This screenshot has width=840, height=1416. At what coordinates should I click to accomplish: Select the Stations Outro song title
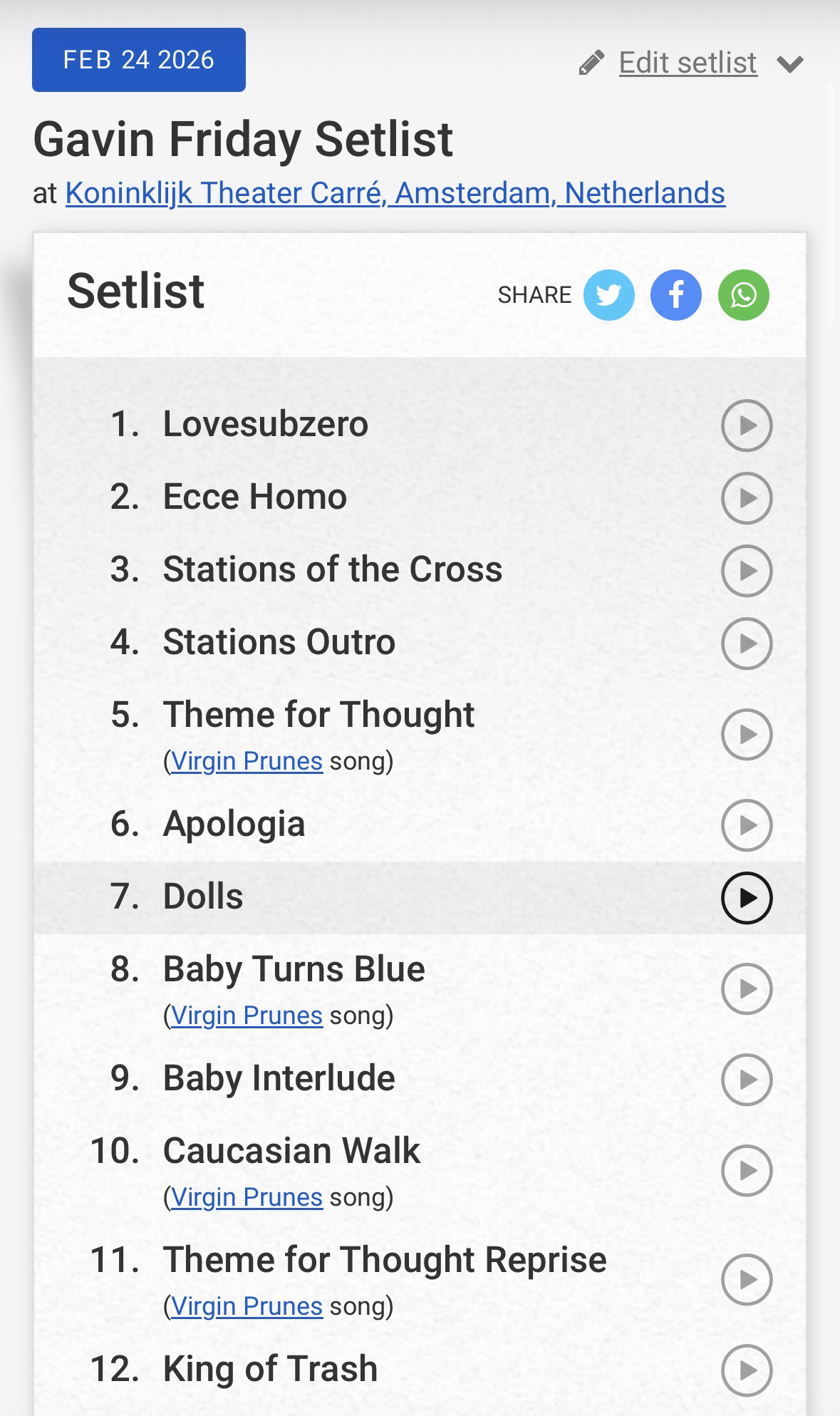tap(279, 642)
